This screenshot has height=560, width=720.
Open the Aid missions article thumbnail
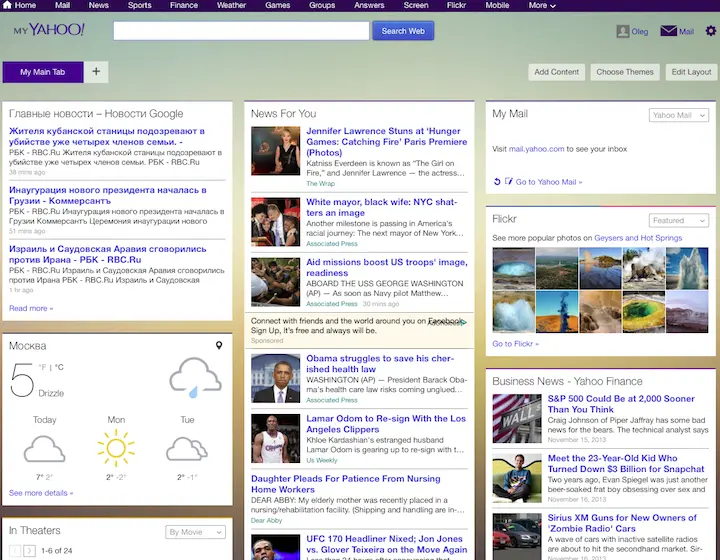tap(276, 282)
